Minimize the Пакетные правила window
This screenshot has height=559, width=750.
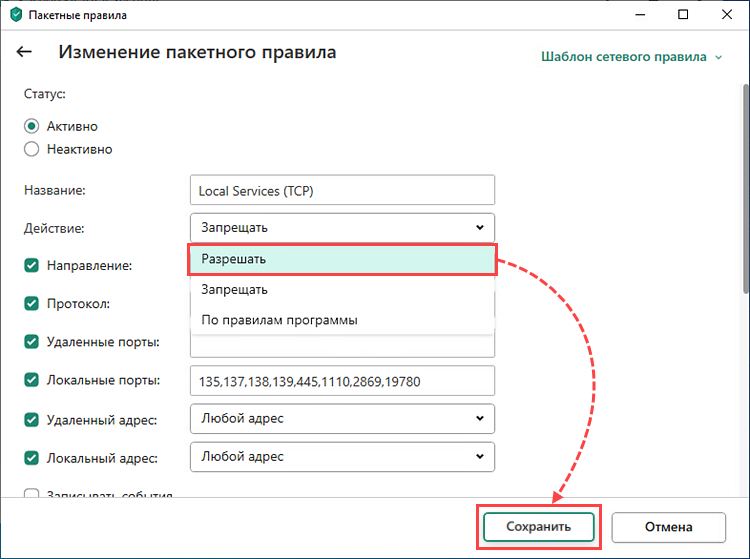(x=640, y=15)
